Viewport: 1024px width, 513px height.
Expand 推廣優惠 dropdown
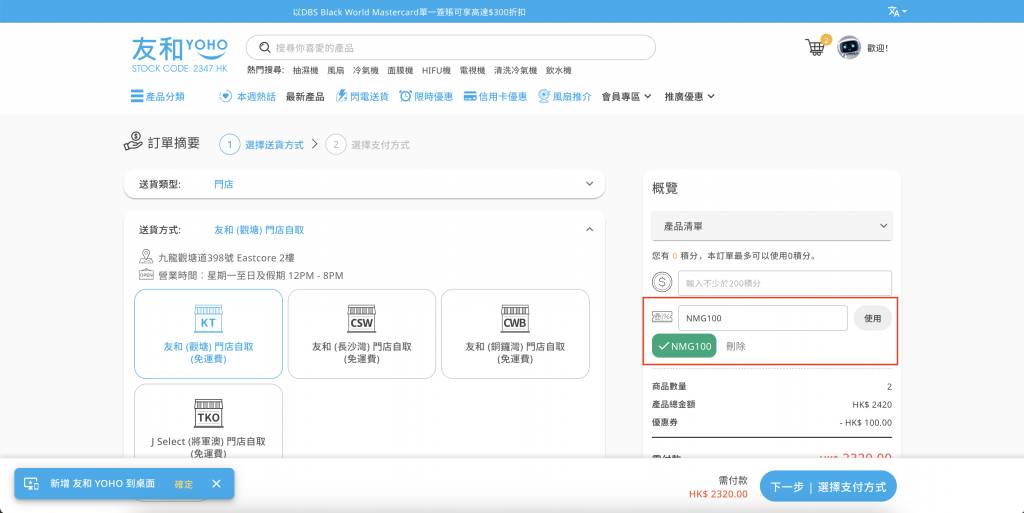[690, 97]
